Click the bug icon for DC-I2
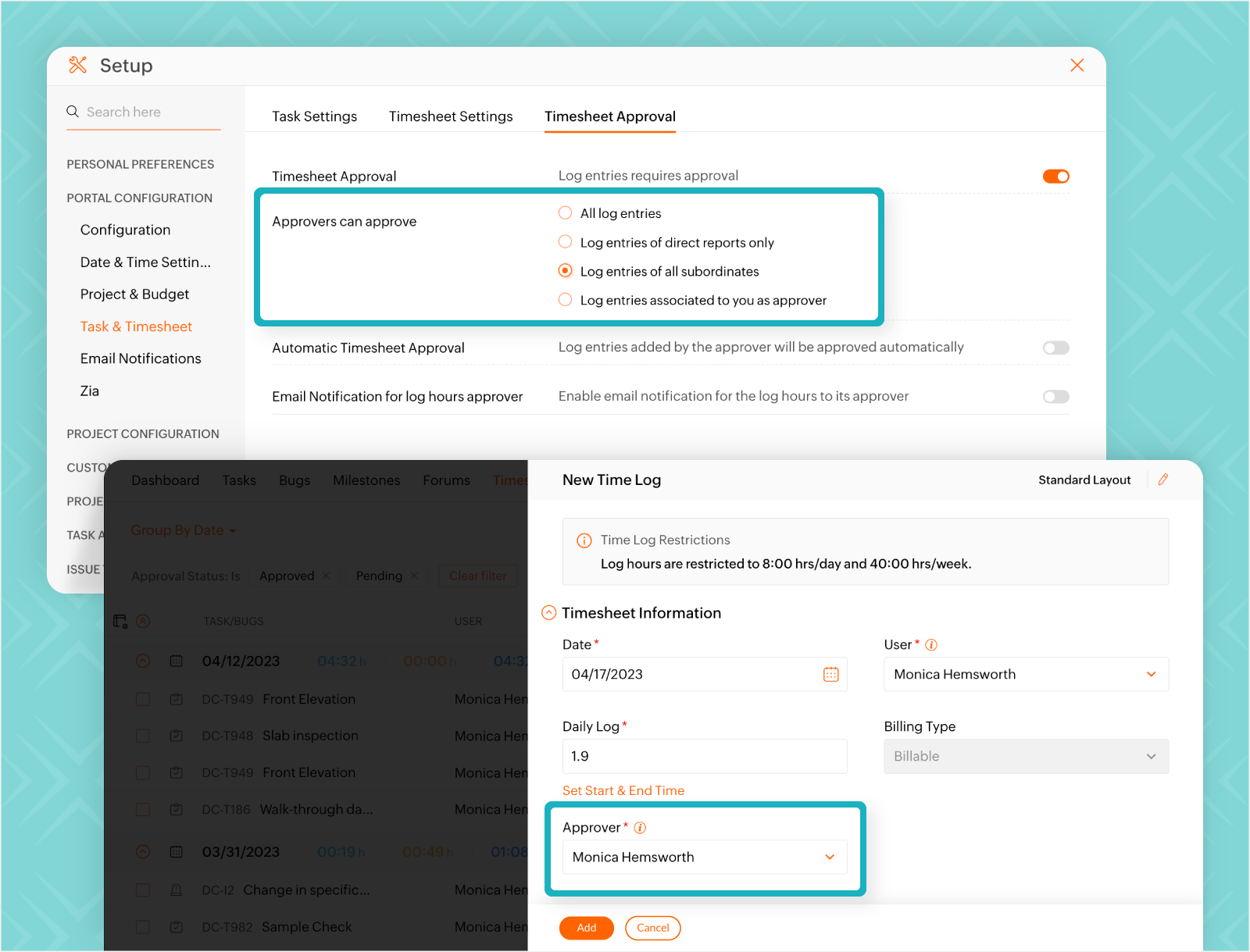1250x952 pixels. 177,890
